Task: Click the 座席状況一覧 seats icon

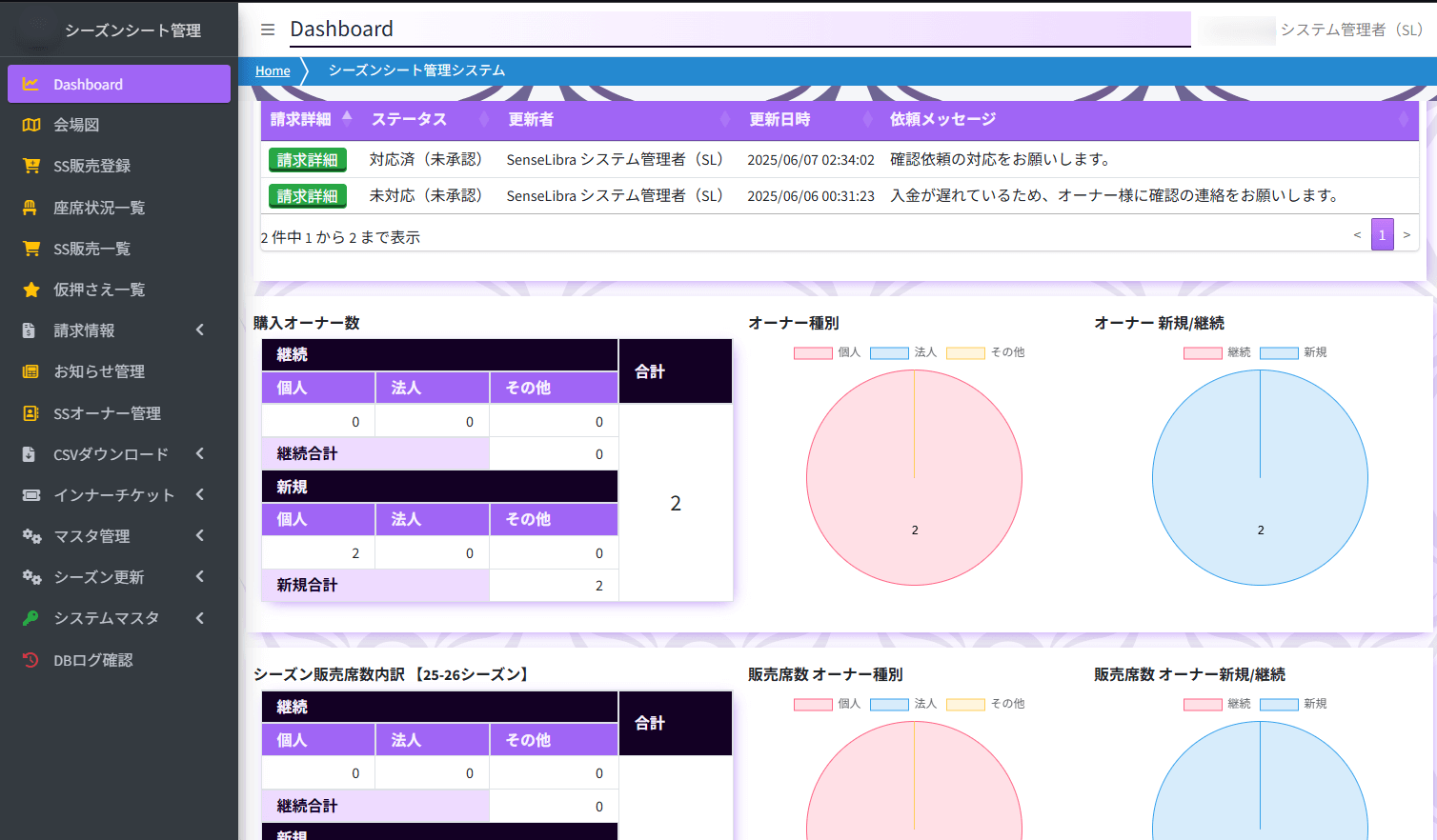Action: click(x=31, y=207)
